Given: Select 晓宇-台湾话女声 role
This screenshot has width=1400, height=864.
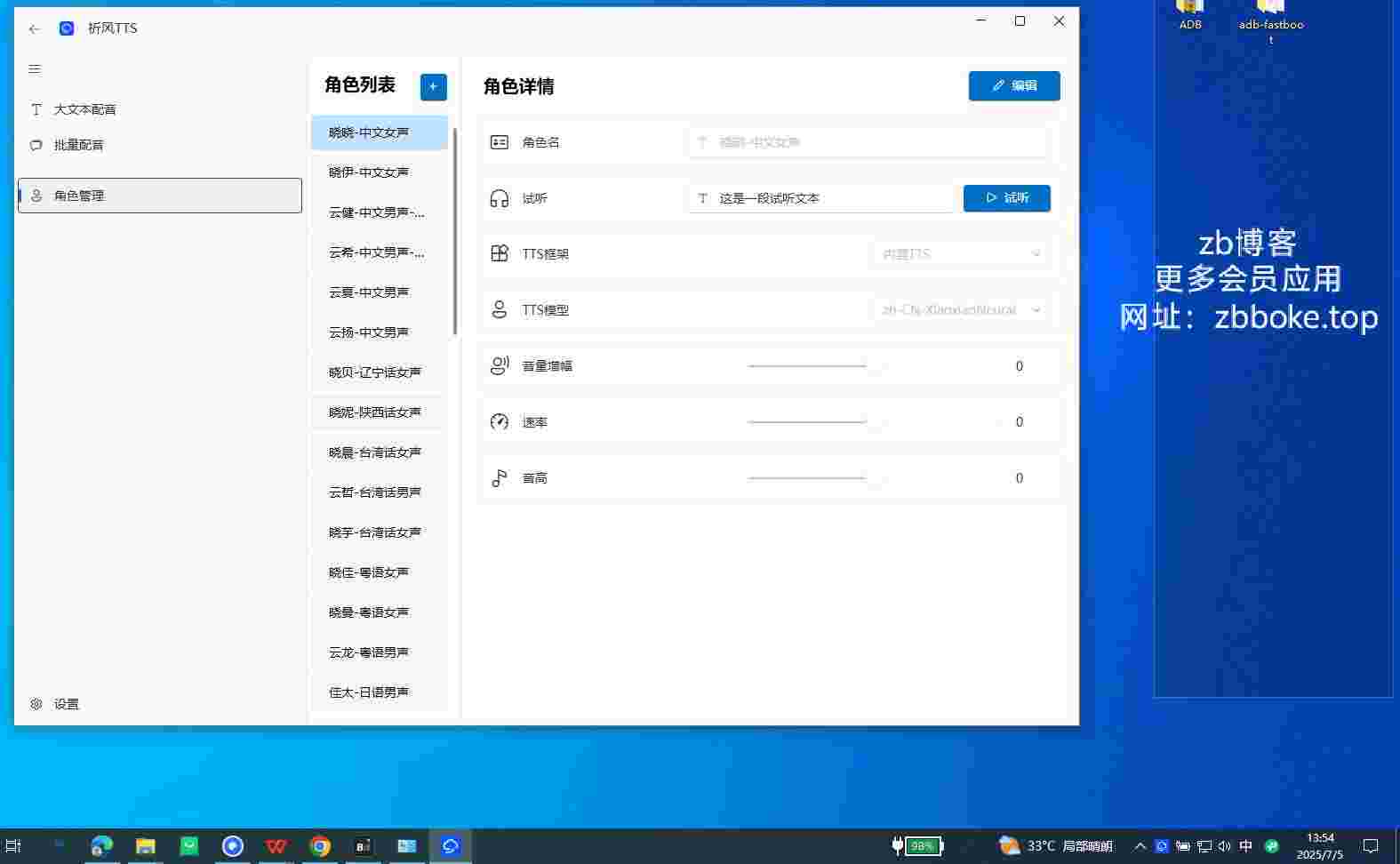Looking at the screenshot, I should click(380, 532).
